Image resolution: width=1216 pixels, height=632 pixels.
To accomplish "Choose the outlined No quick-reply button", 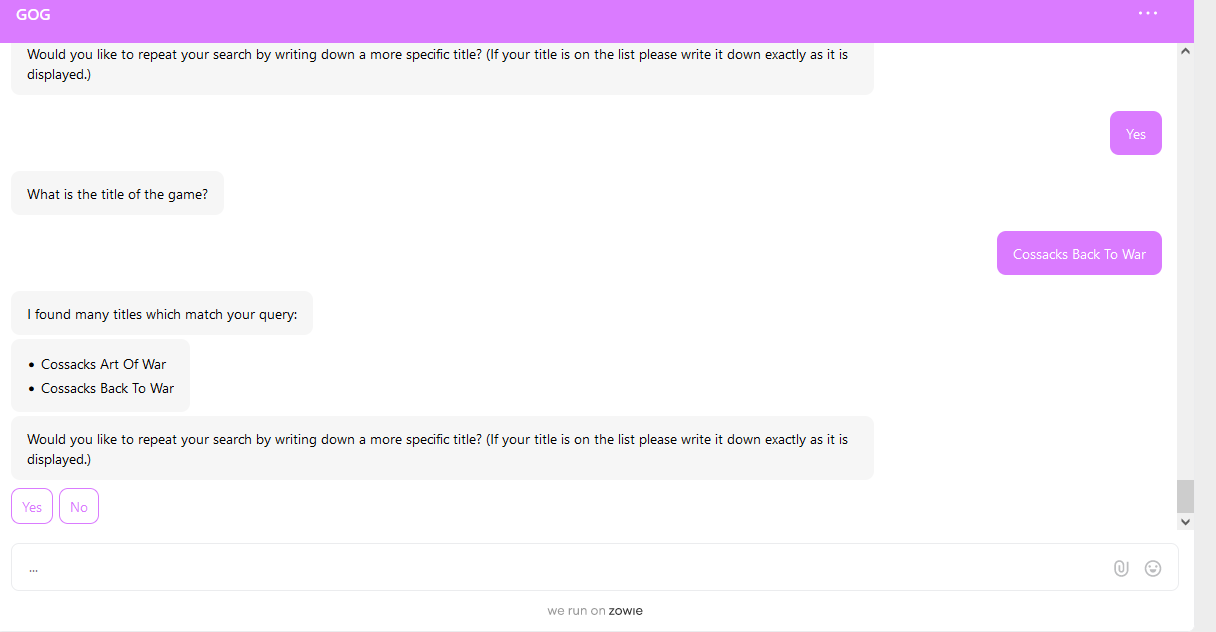I will [x=79, y=507].
